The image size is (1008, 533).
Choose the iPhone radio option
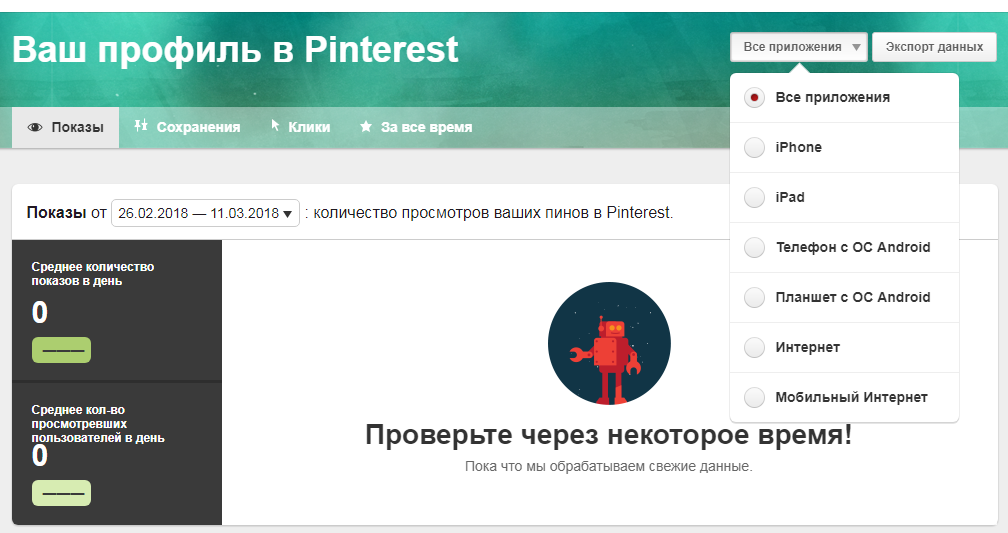755,148
